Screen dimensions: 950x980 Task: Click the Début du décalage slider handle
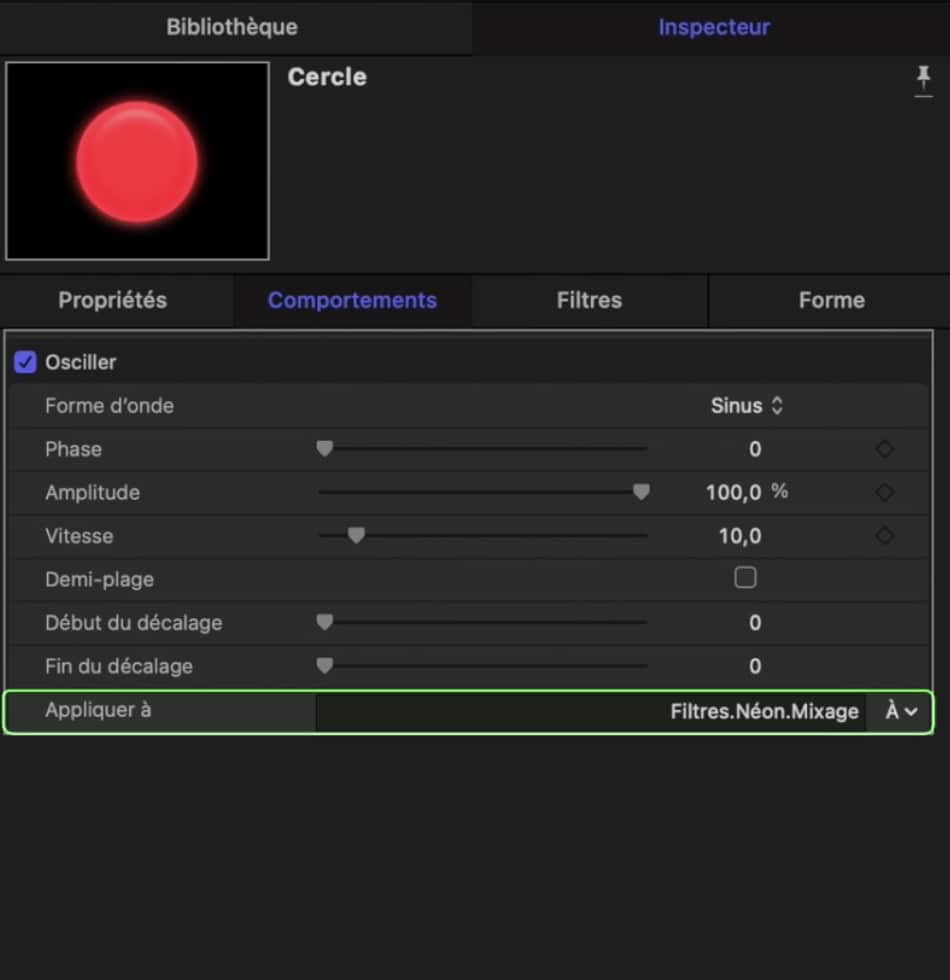point(324,621)
